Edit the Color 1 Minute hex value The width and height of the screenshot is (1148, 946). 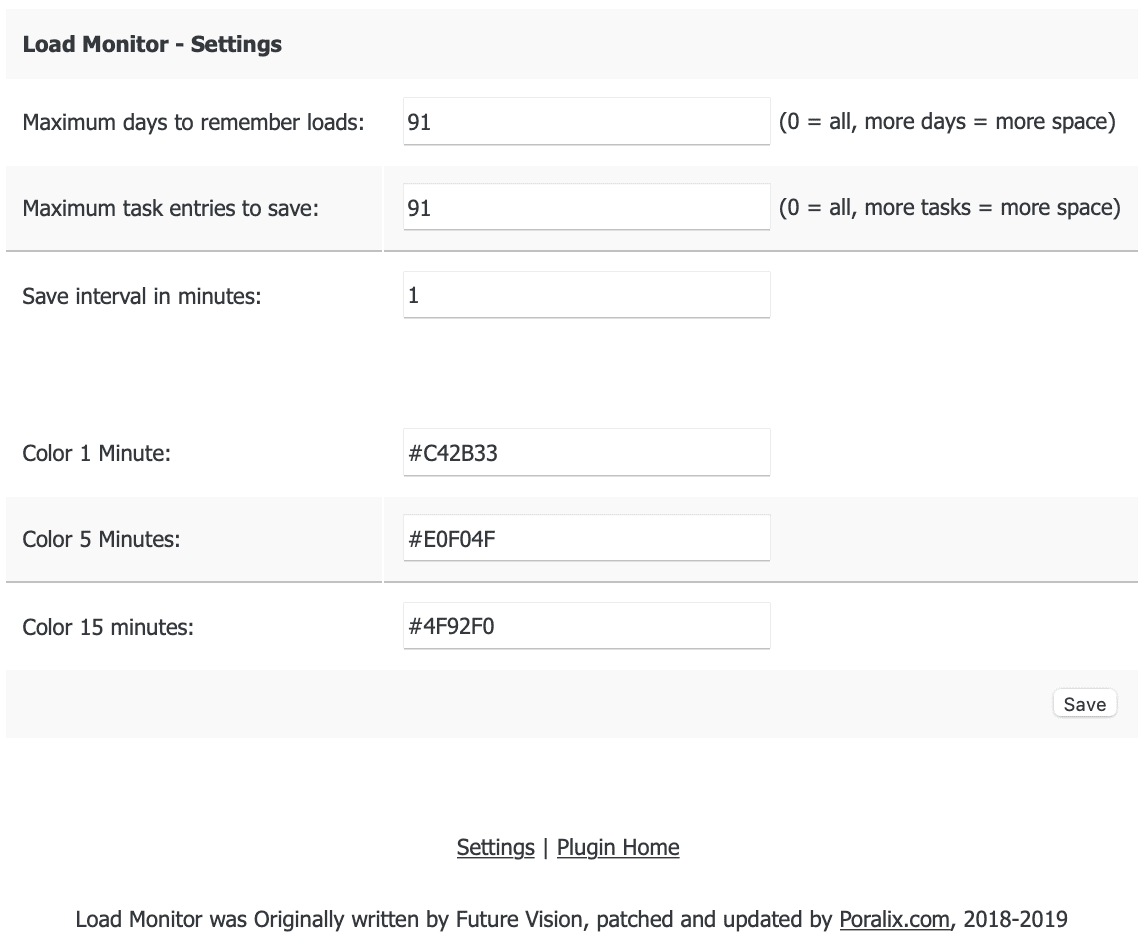click(x=585, y=452)
